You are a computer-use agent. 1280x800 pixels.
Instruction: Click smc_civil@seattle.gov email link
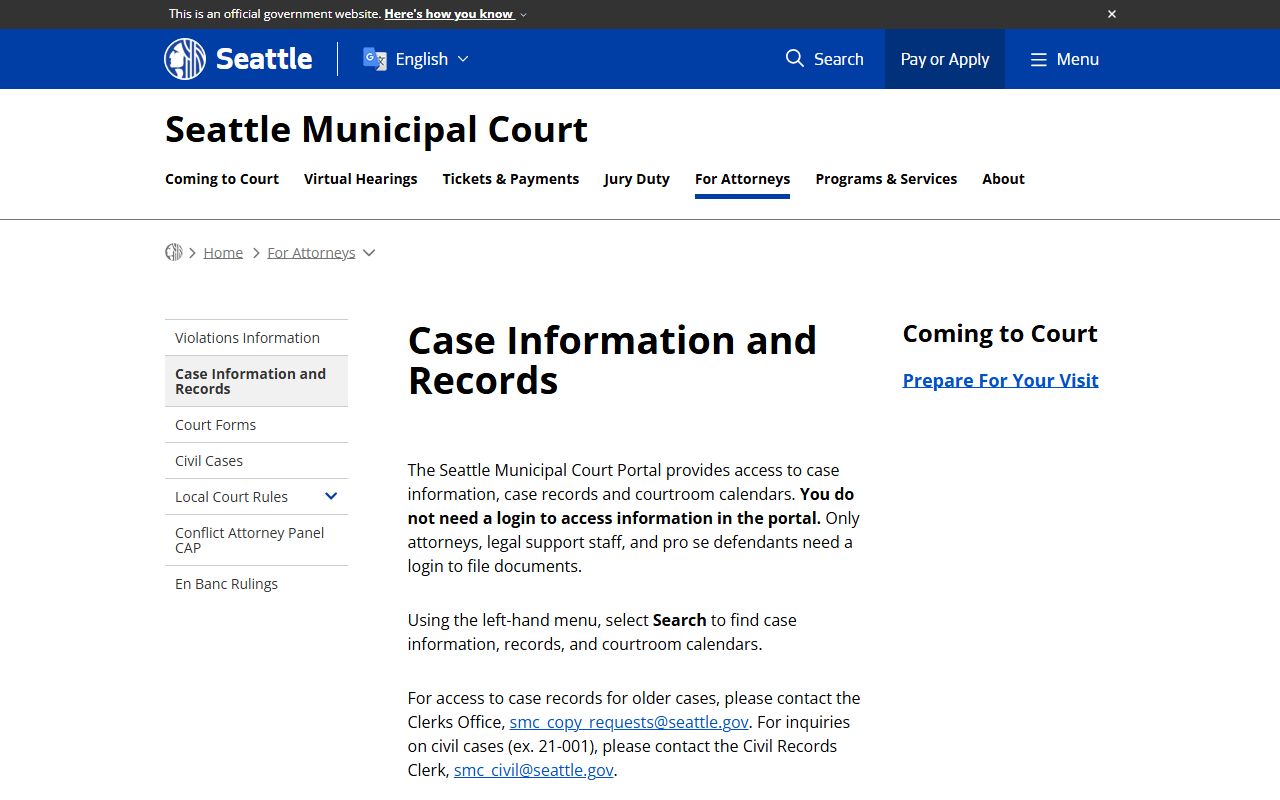click(x=534, y=770)
